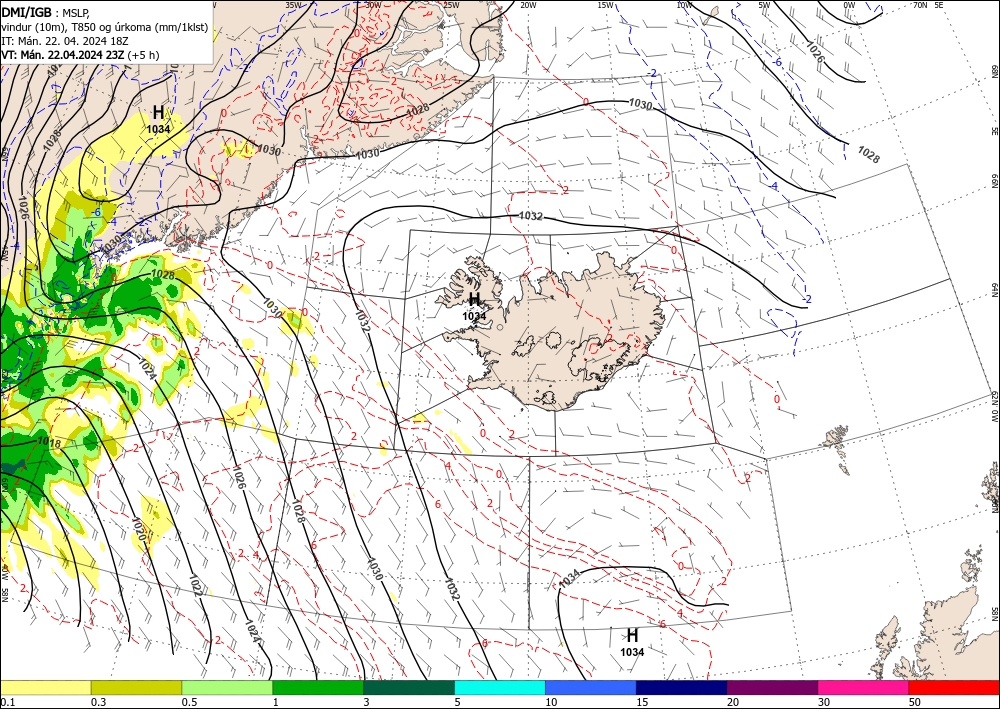Click the H 1034 marker over Greenland
1000x709 pixels.
click(158, 119)
